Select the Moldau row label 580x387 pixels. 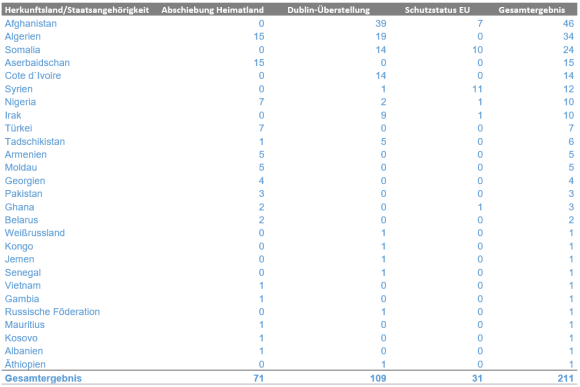click(x=21, y=168)
